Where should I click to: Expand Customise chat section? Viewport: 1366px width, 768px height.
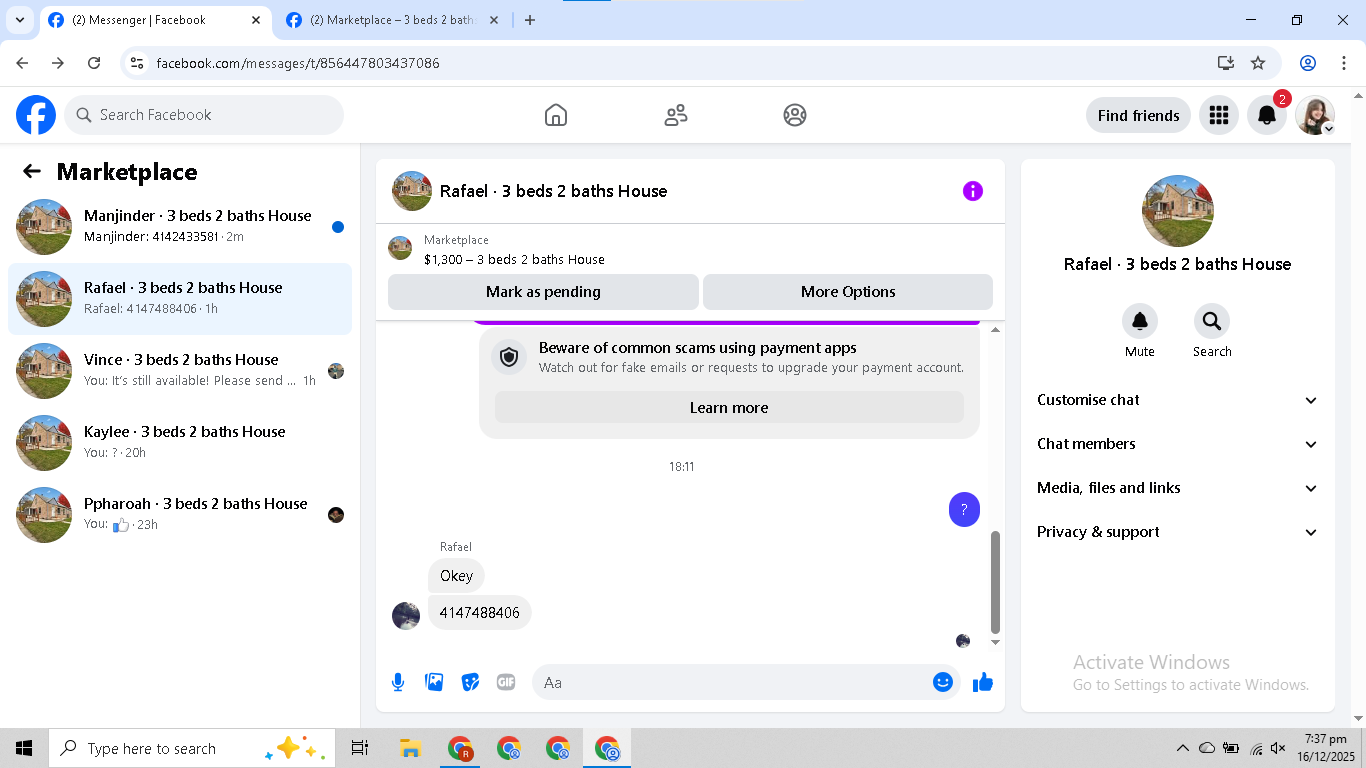[1177, 400]
